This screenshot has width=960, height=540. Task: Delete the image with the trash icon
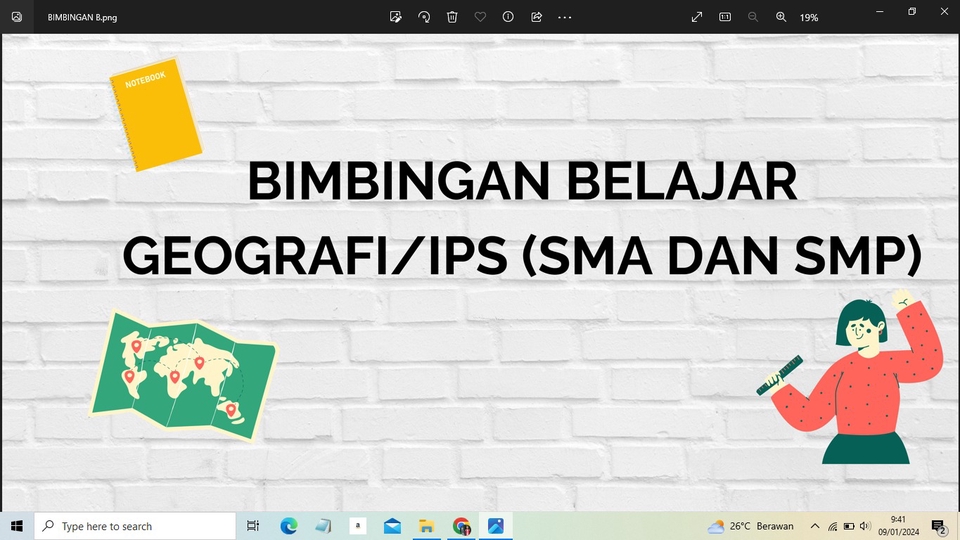(452, 17)
